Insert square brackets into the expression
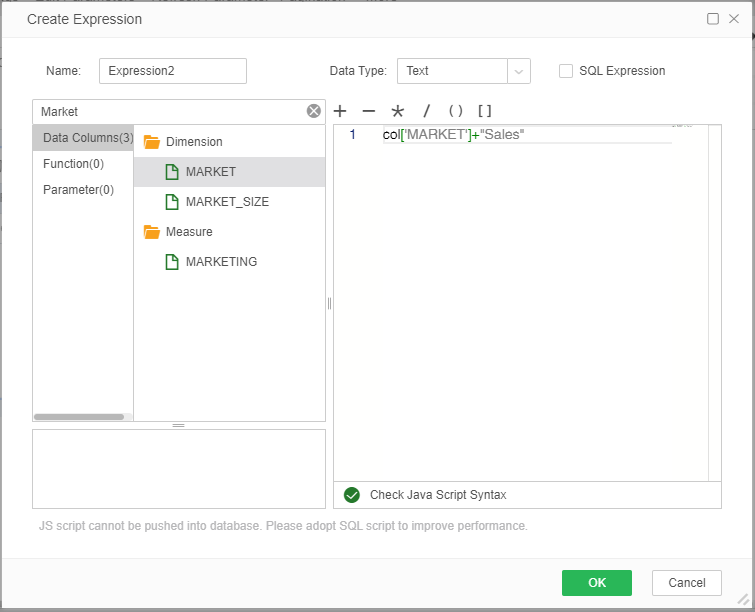The image size is (755, 612). coord(484,111)
